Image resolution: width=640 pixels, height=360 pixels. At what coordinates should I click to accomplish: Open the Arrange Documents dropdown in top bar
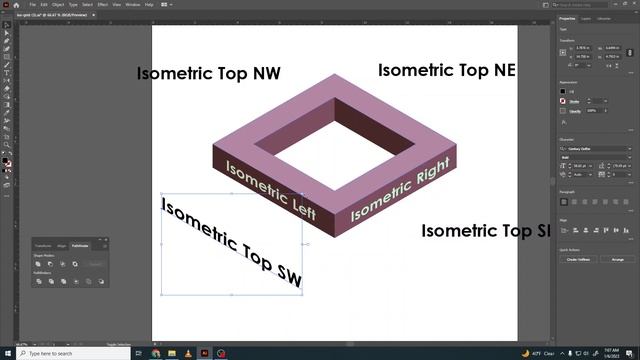pos(167,4)
